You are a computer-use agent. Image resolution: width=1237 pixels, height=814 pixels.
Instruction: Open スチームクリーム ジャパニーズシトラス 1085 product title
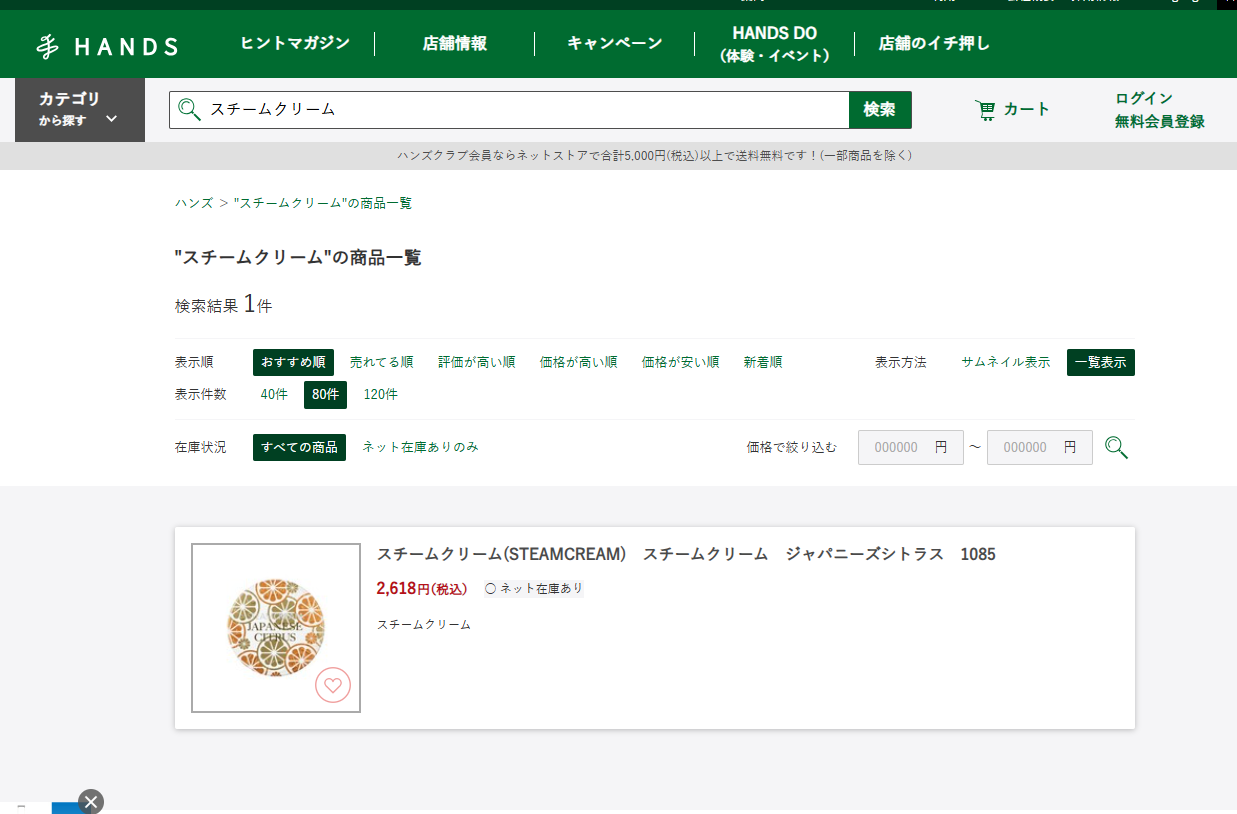coord(686,554)
